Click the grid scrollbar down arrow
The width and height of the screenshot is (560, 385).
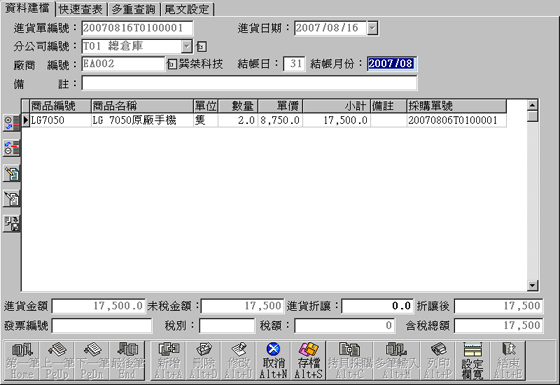click(x=532, y=285)
